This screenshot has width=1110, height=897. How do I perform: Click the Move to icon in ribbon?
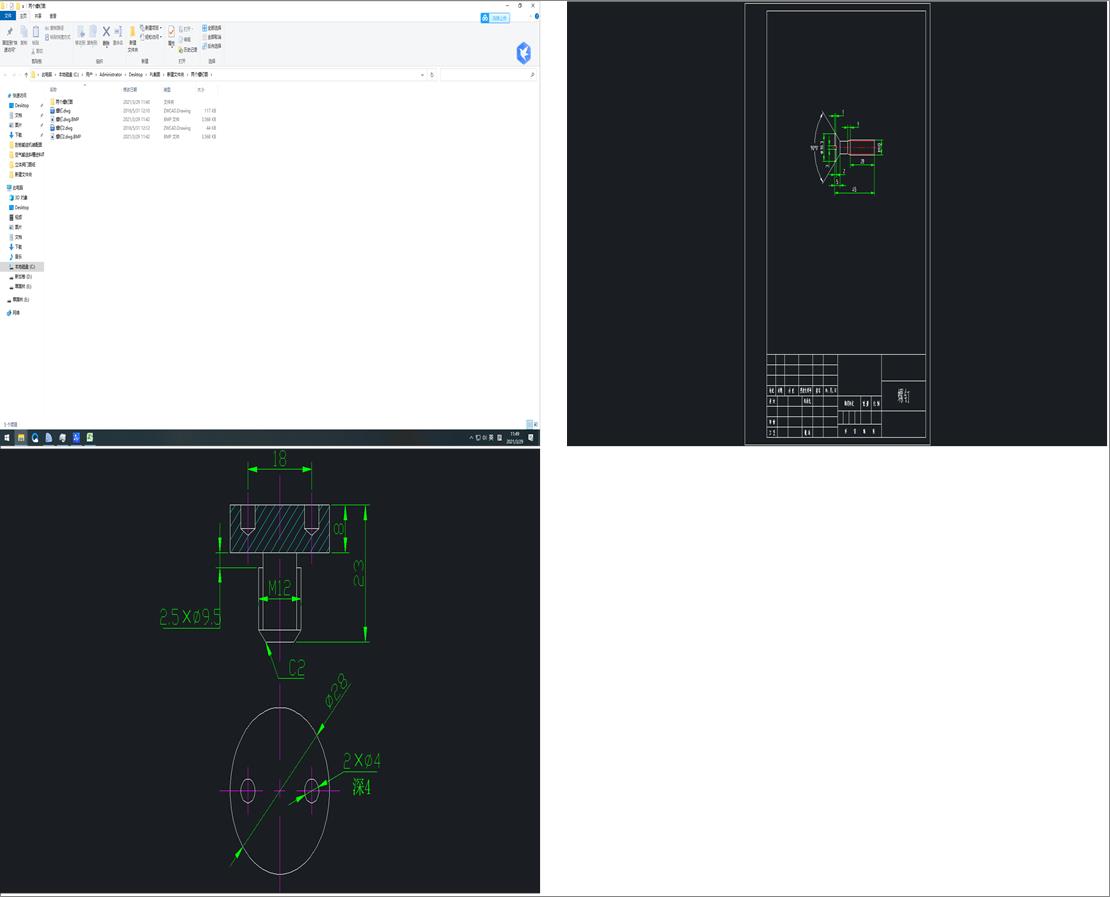coord(81,32)
